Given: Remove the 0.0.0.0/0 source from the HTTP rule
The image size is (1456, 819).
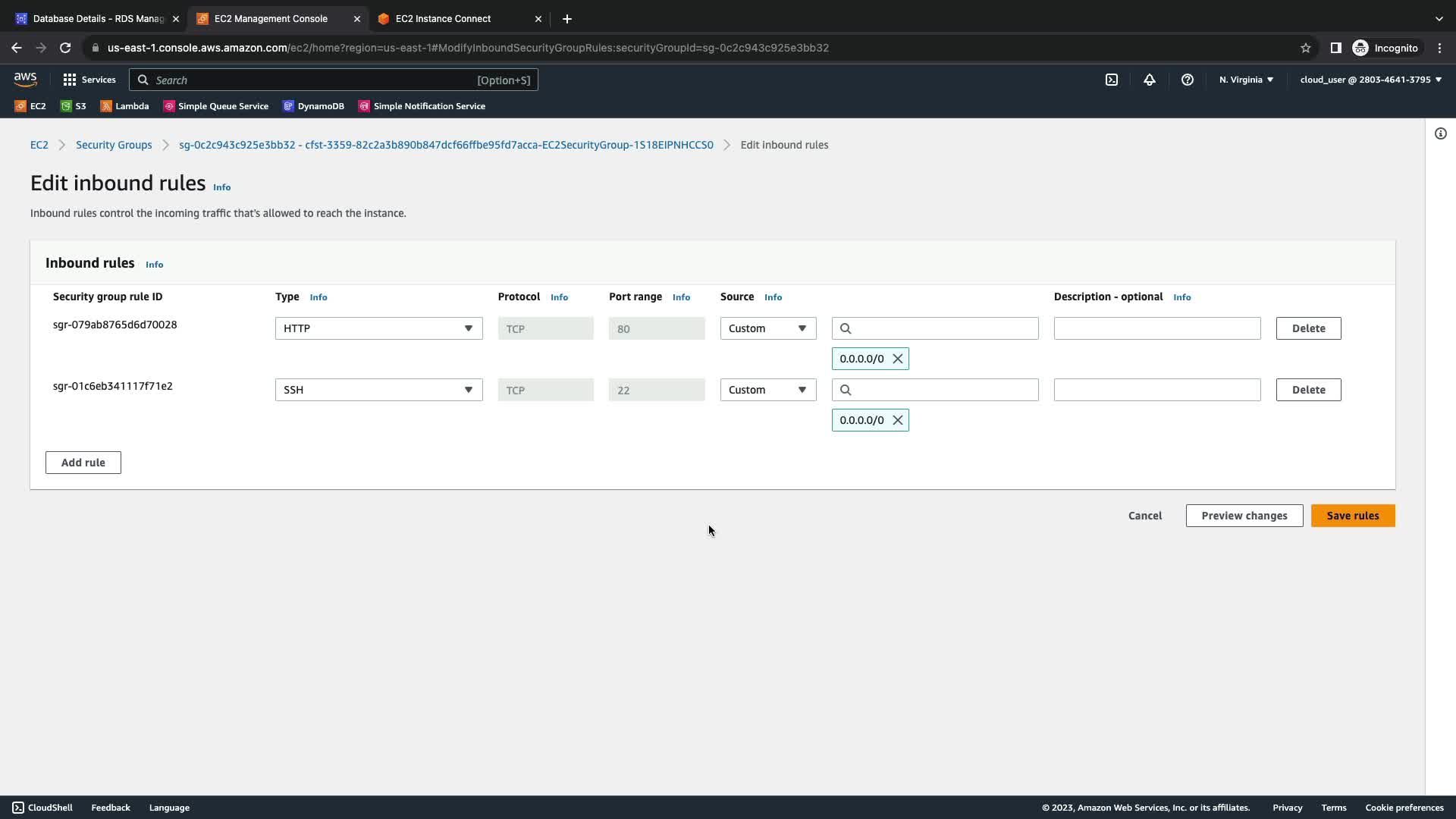Looking at the screenshot, I should coord(898,359).
